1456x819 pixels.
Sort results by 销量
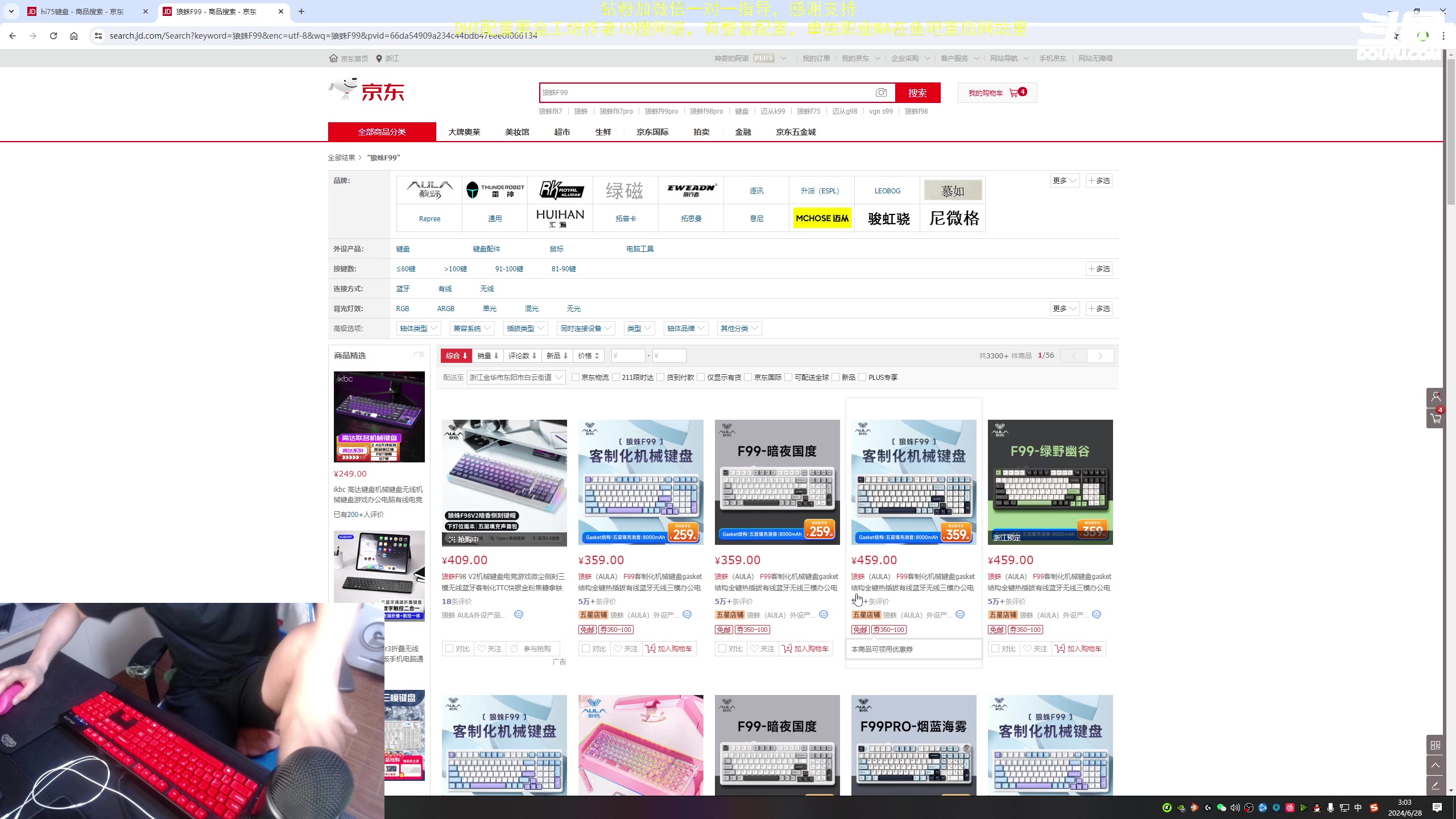click(x=487, y=356)
